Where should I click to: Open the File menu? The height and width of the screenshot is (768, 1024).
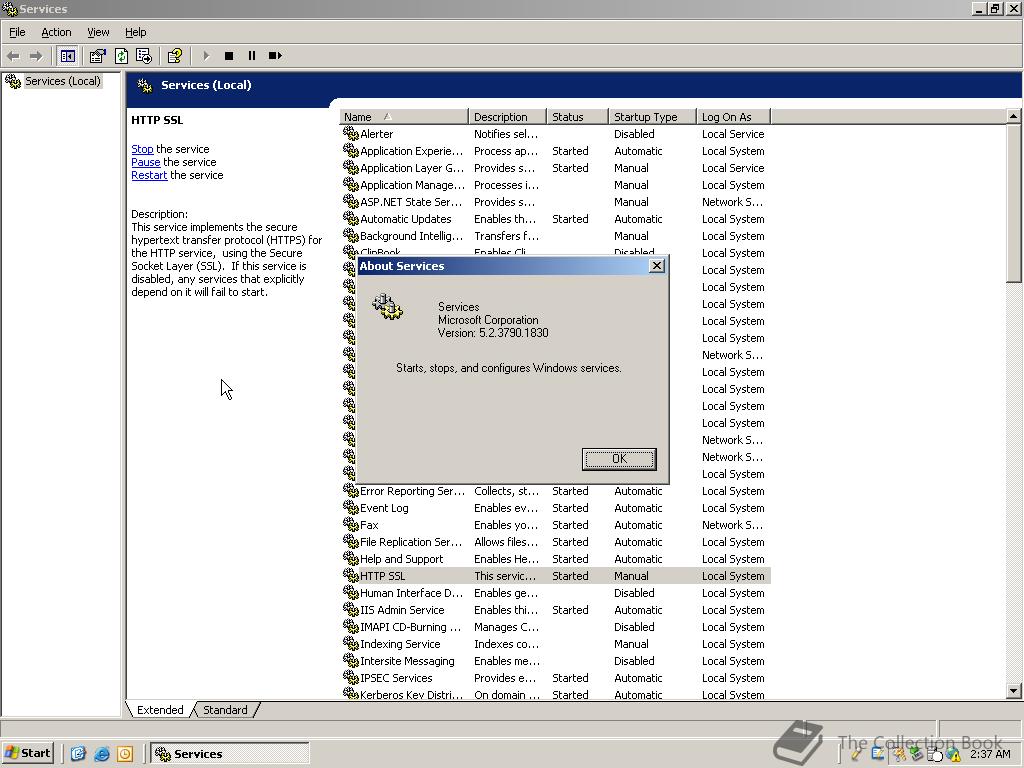17,32
